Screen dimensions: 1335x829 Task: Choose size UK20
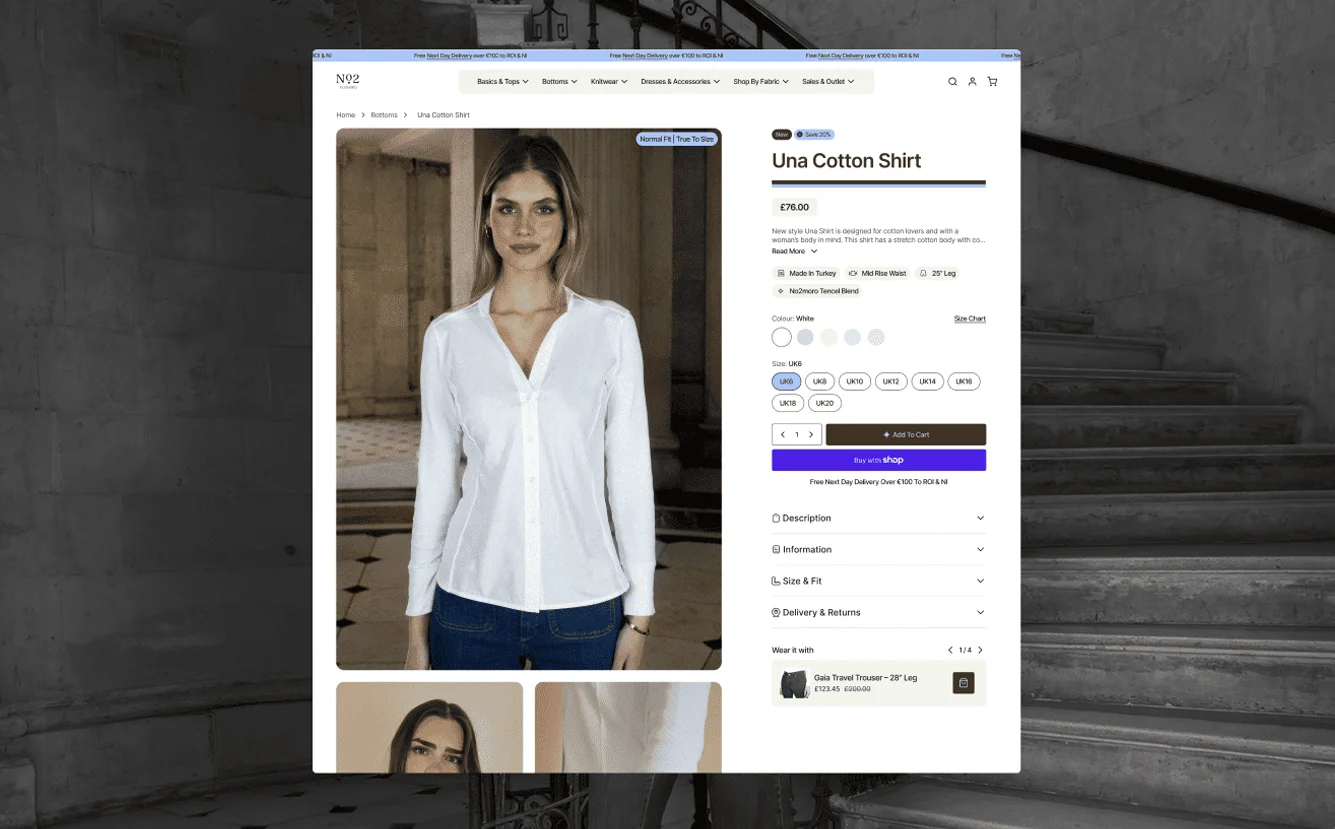point(825,403)
